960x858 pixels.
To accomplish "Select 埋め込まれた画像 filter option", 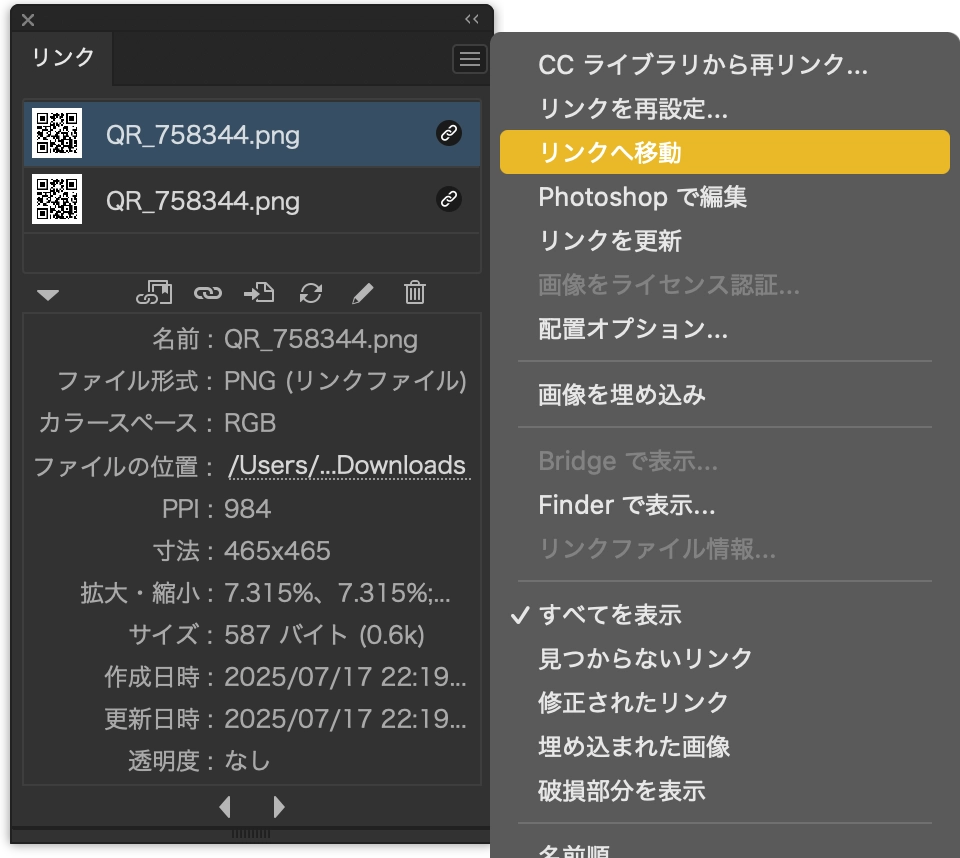I will point(725,747).
